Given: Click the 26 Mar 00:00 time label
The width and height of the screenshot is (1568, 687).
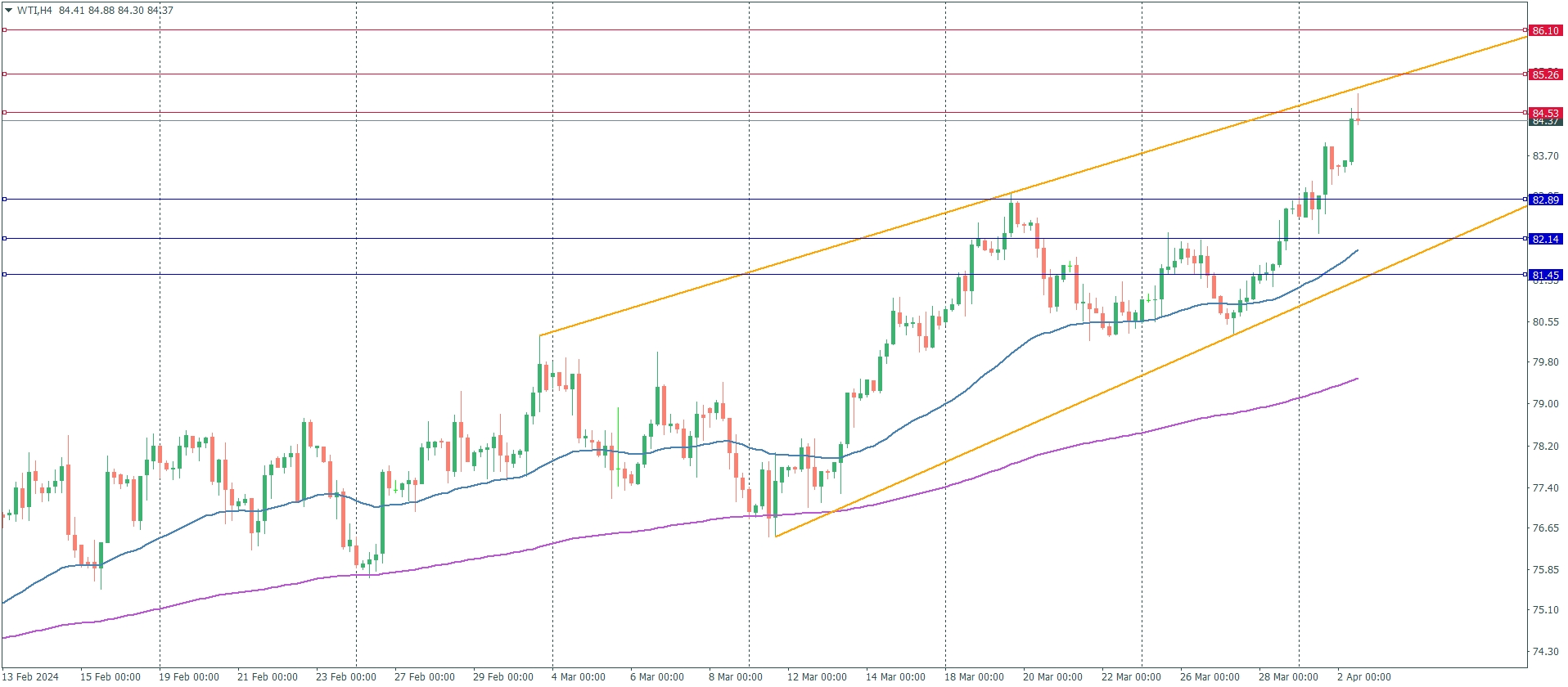Looking at the screenshot, I should [x=1210, y=676].
